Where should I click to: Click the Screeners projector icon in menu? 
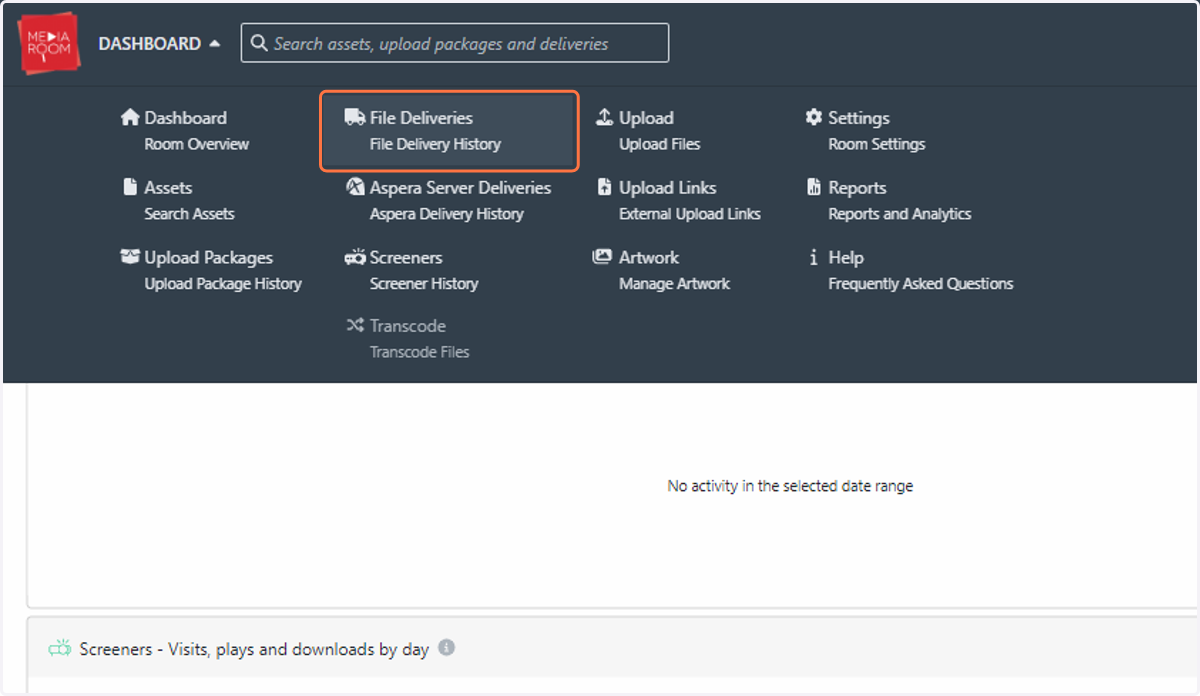click(x=355, y=257)
